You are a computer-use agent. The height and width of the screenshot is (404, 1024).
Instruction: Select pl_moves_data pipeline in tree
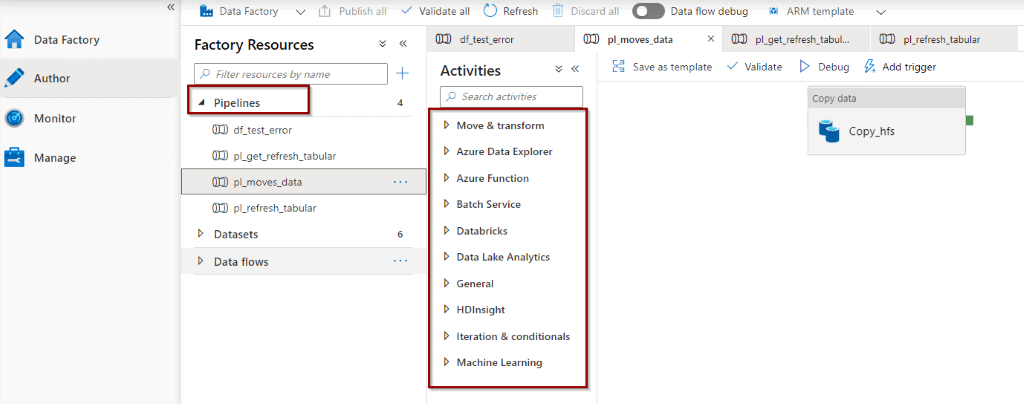click(x=304, y=182)
